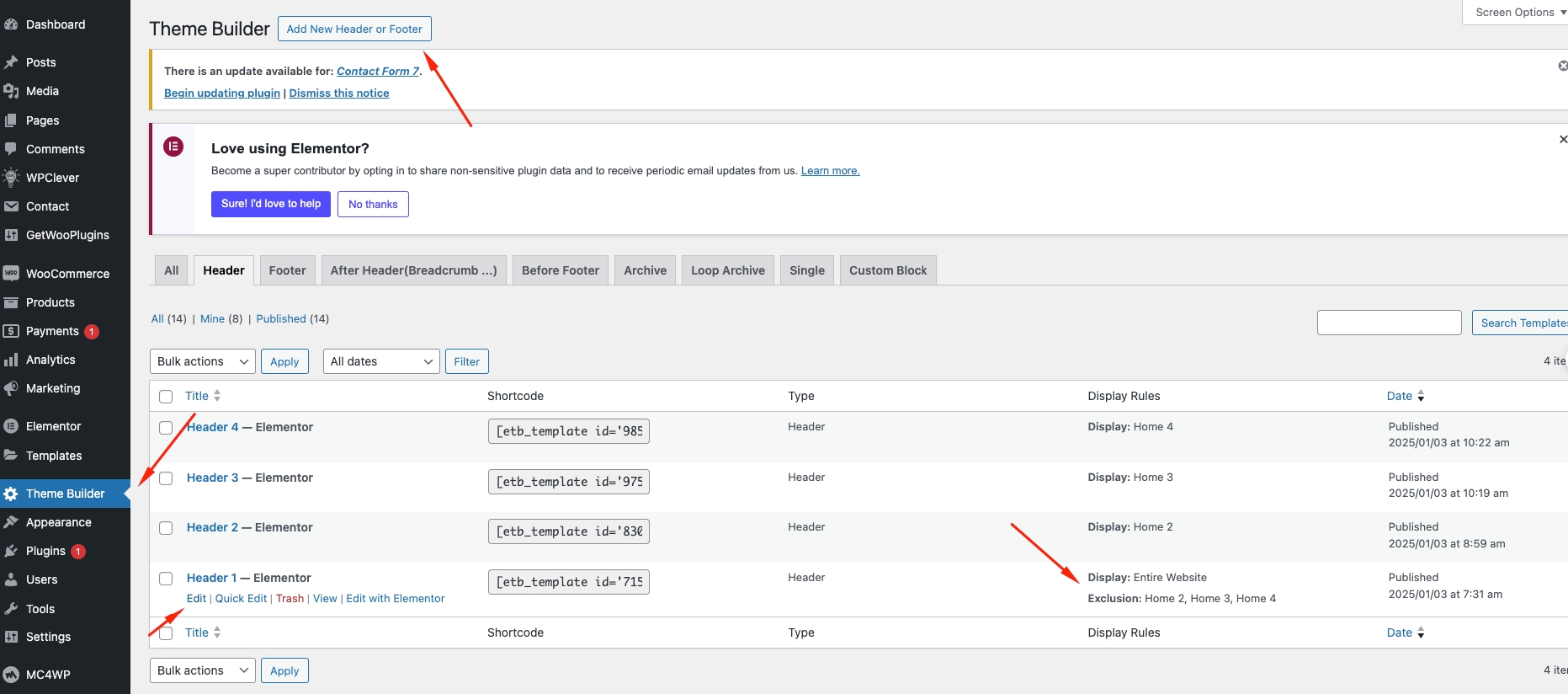Tick the checkbox for Header 2
Screen dimensions: 1568x694
point(166,528)
